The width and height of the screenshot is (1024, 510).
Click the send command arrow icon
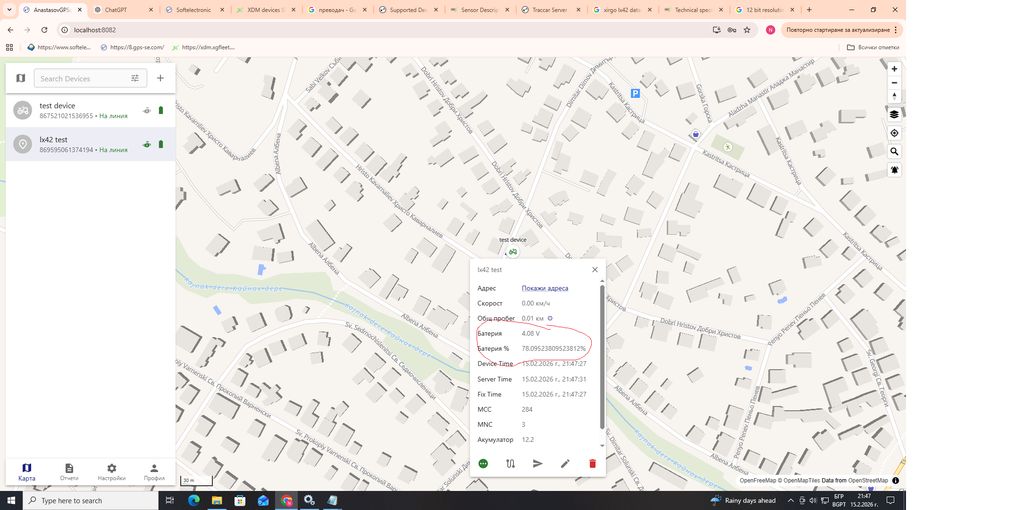(x=537, y=464)
